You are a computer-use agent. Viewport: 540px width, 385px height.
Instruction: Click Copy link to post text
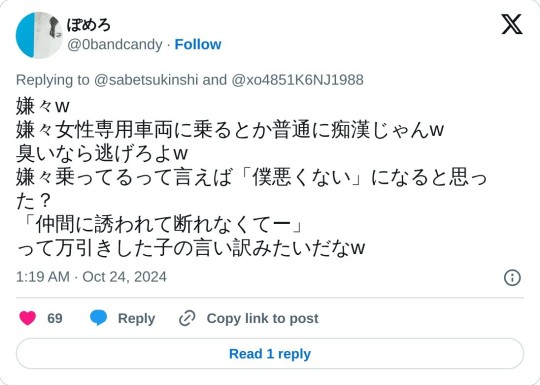coord(262,319)
